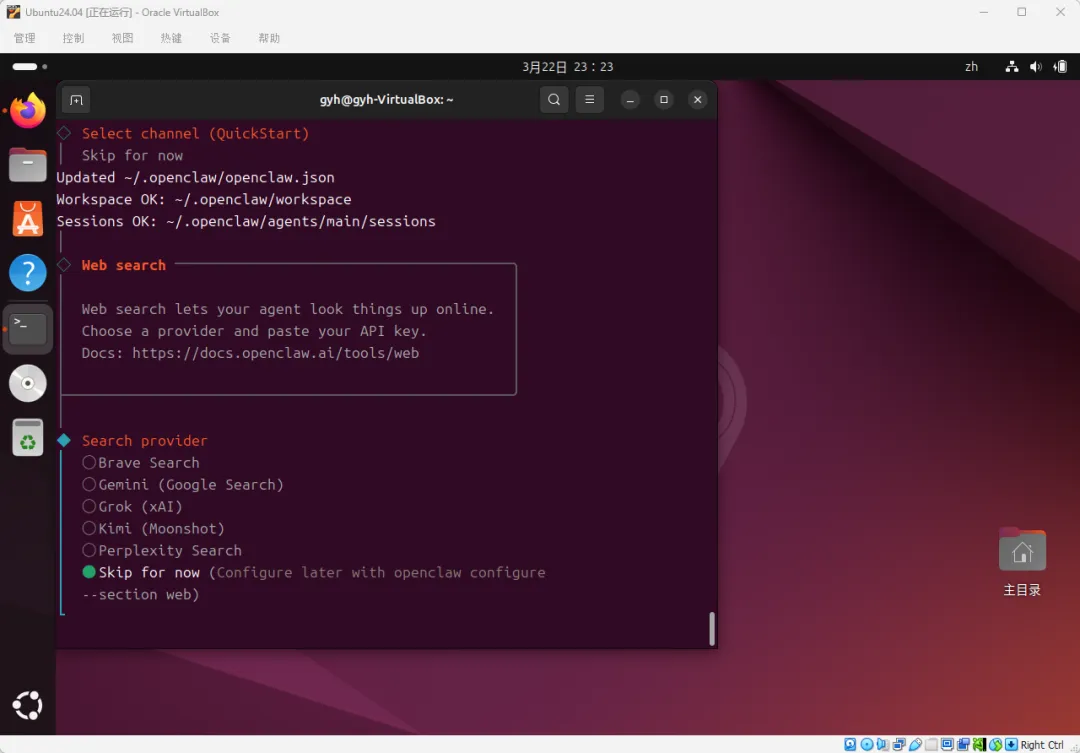Close the terminal window
The image size is (1080, 753).
[x=698, y=100]
